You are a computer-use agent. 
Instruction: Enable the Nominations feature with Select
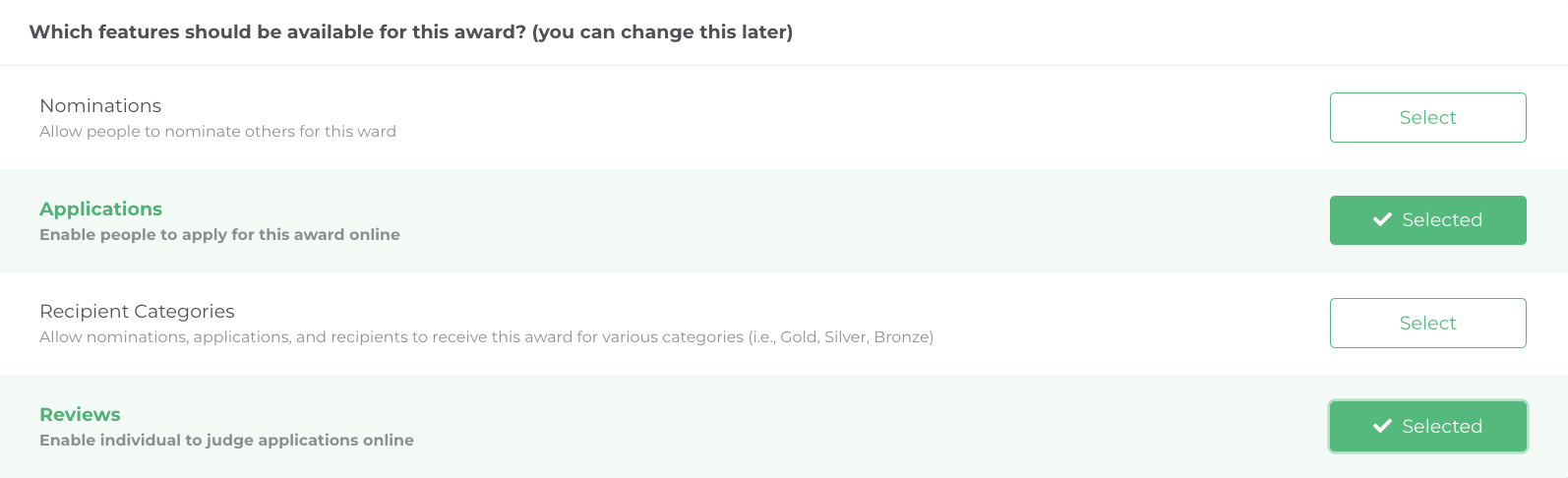tap(1427, 118)
